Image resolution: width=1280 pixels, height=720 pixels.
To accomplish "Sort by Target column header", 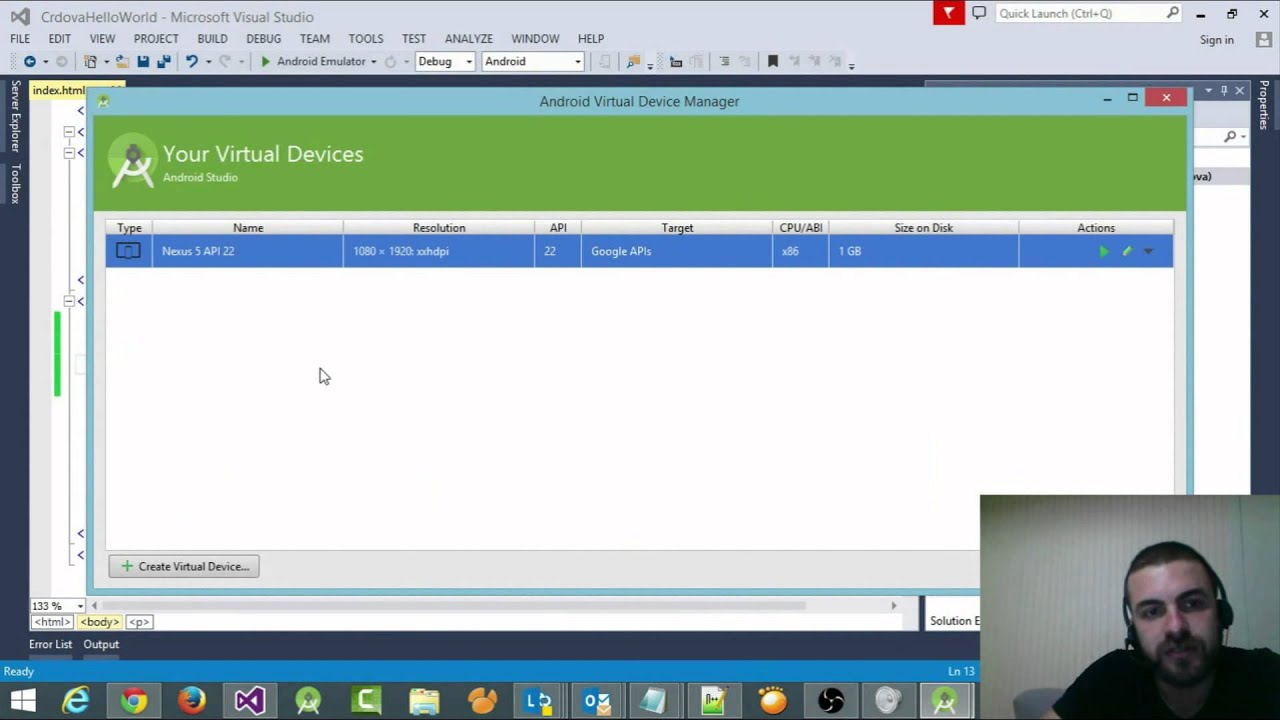I will [677, 228].
